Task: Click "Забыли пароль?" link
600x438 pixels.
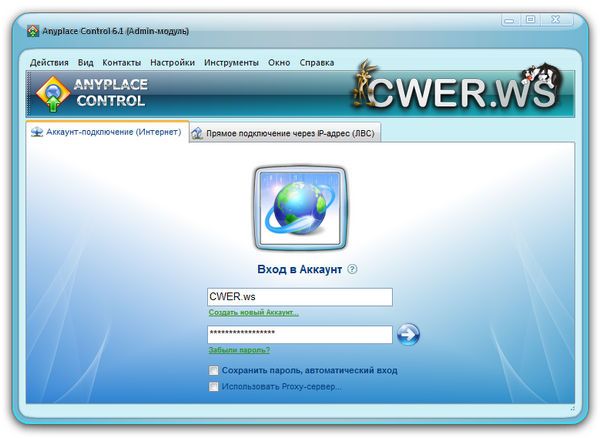Action: coord(239,350)
